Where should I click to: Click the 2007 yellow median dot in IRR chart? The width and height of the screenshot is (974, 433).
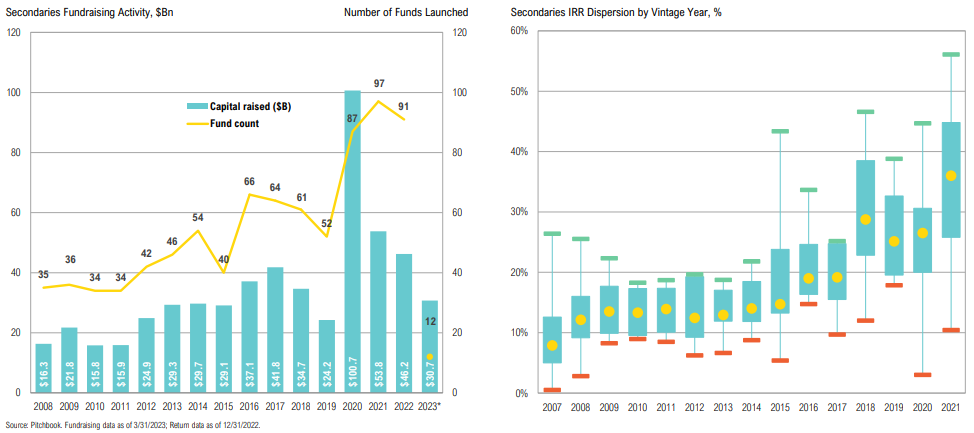tap(552, 345)
